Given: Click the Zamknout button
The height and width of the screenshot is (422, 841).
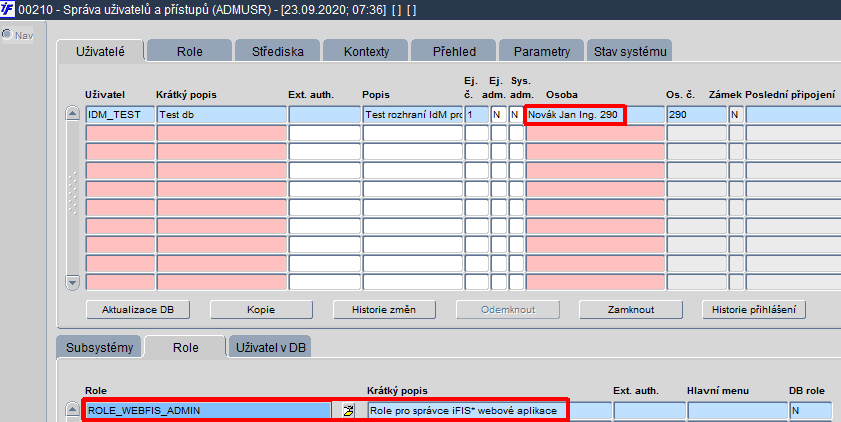Looking at the screenshot, I should 631,309.
